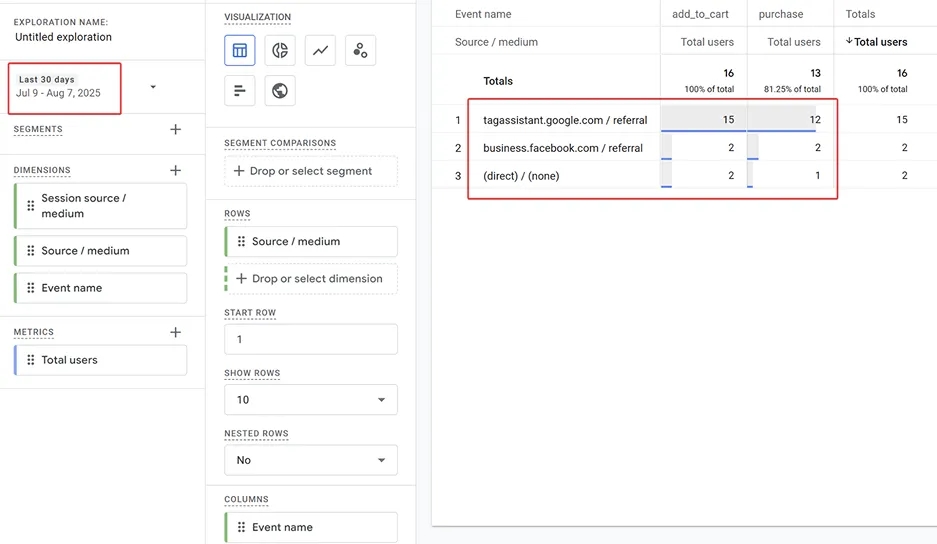Click the sort arrow on Totals Total users

pyautogui.click(x=849, y=41)
